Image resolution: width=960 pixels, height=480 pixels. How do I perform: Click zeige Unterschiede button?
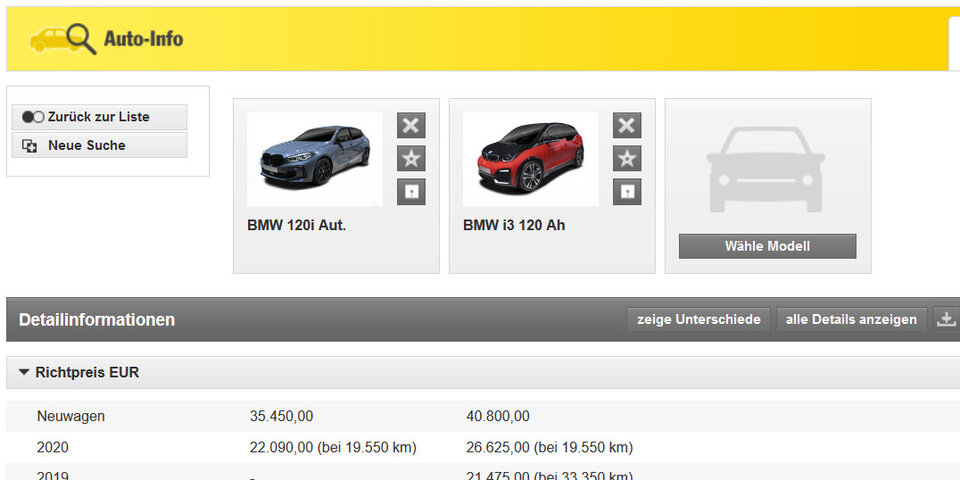tap(699, 320)
